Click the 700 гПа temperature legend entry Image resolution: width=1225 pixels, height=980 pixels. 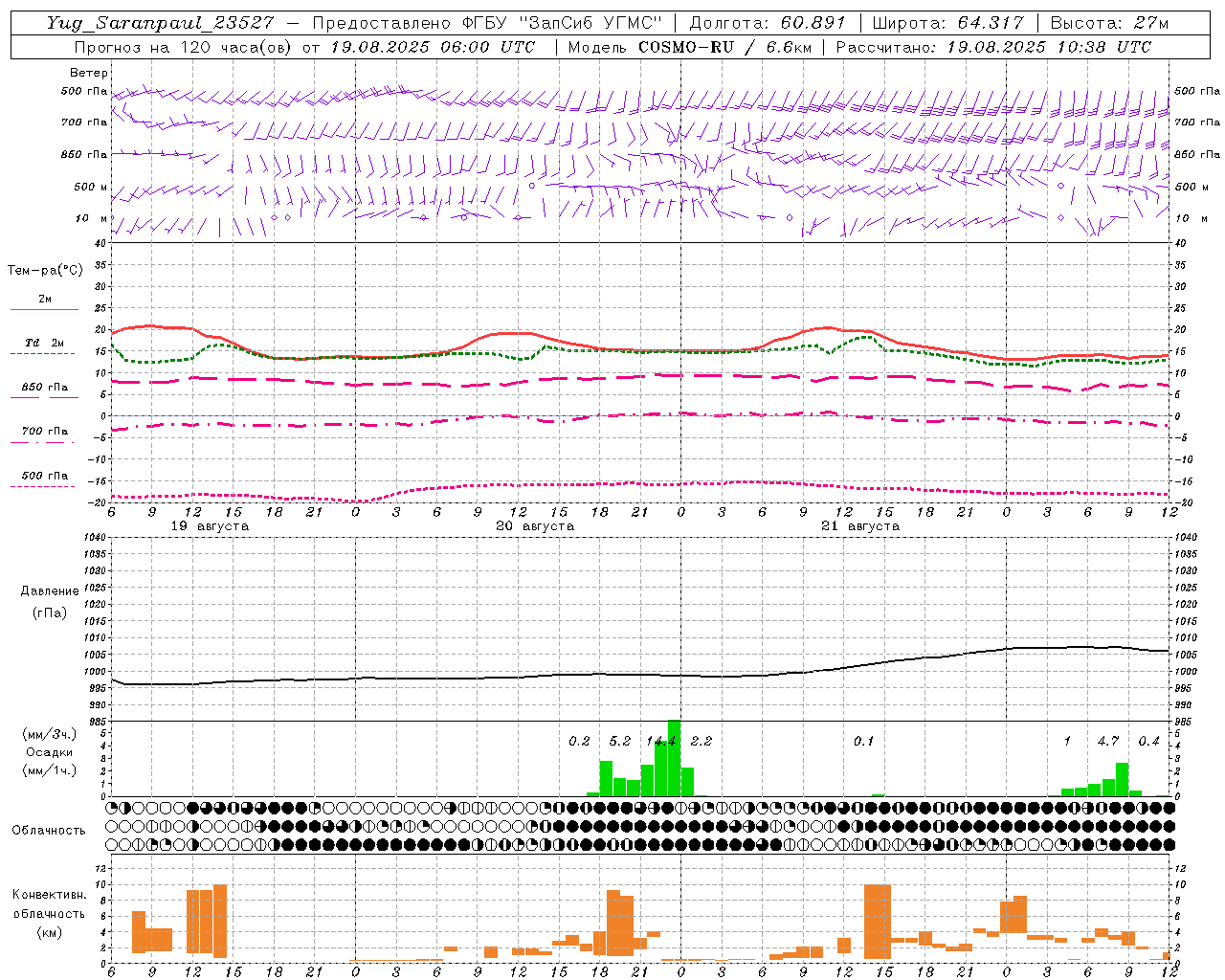pos(45,431)
